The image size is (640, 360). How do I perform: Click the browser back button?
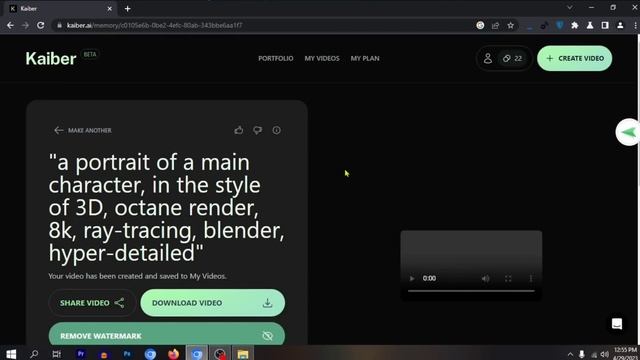(x=10, y=25)
